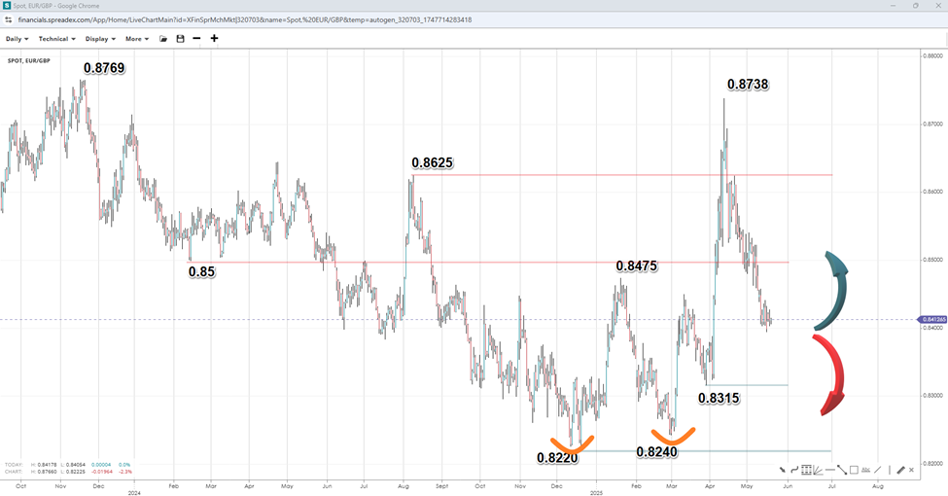This screenshot has height=496, width=948.
Task: Close the drawing toolbar with the X
Action: click(911, 470)
